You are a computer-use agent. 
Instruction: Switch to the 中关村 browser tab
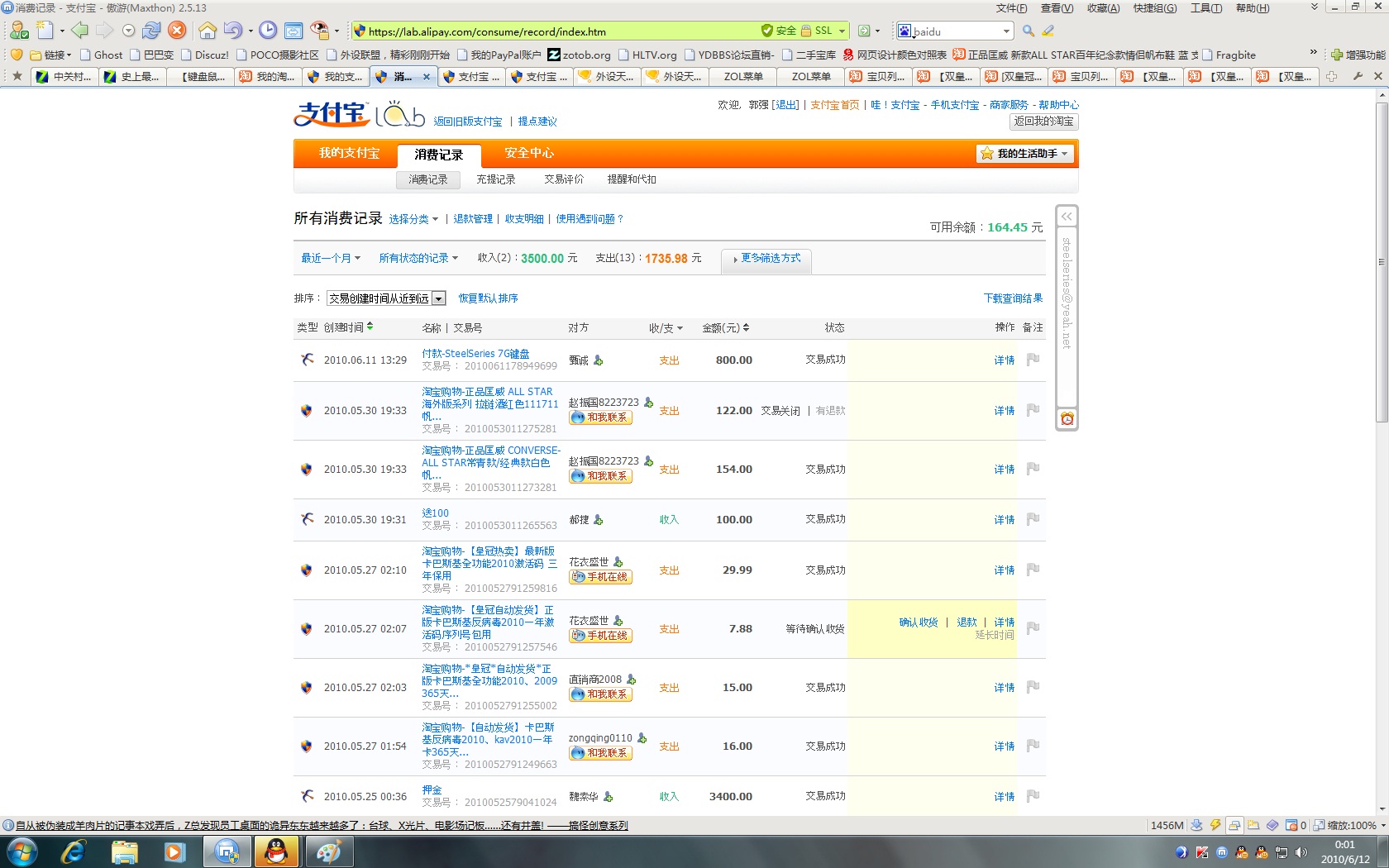click(x=64, y=76)
